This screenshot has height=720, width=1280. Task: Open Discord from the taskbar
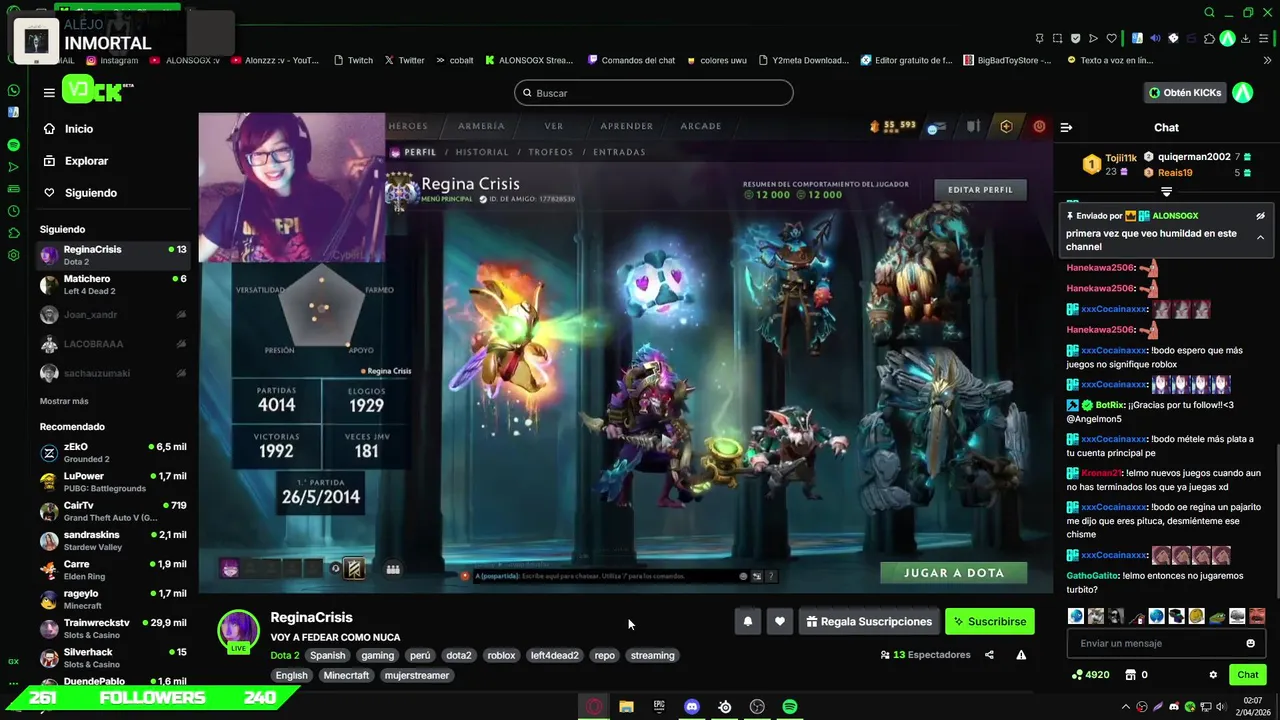(x=692, y=707)
